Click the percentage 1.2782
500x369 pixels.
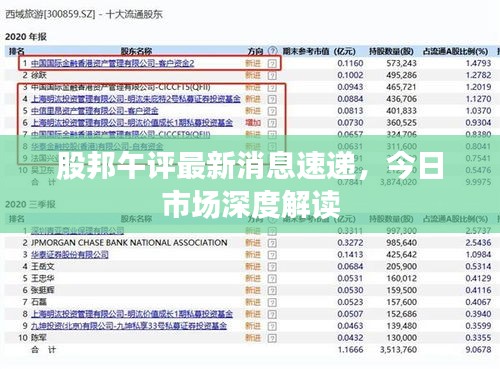[478, 75]
